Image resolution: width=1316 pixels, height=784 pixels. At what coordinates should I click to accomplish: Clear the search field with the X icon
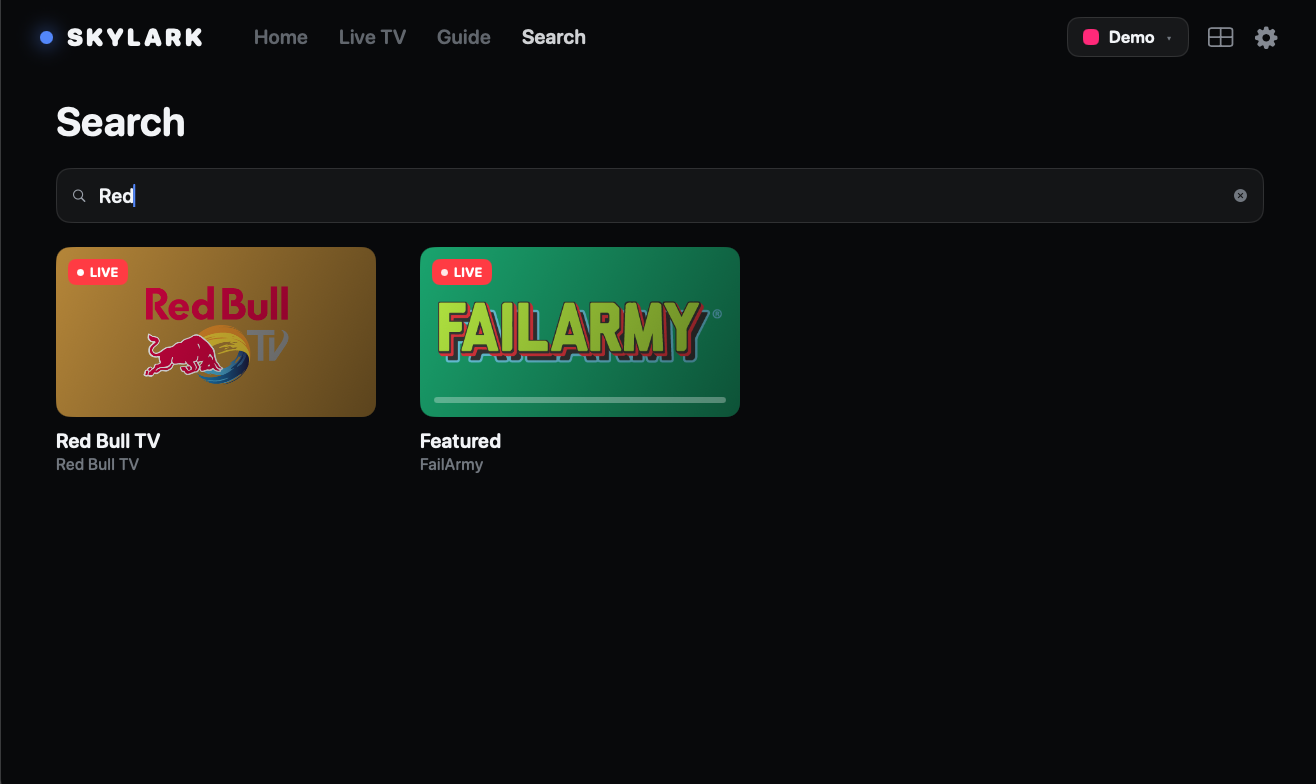click(1240, 195)
